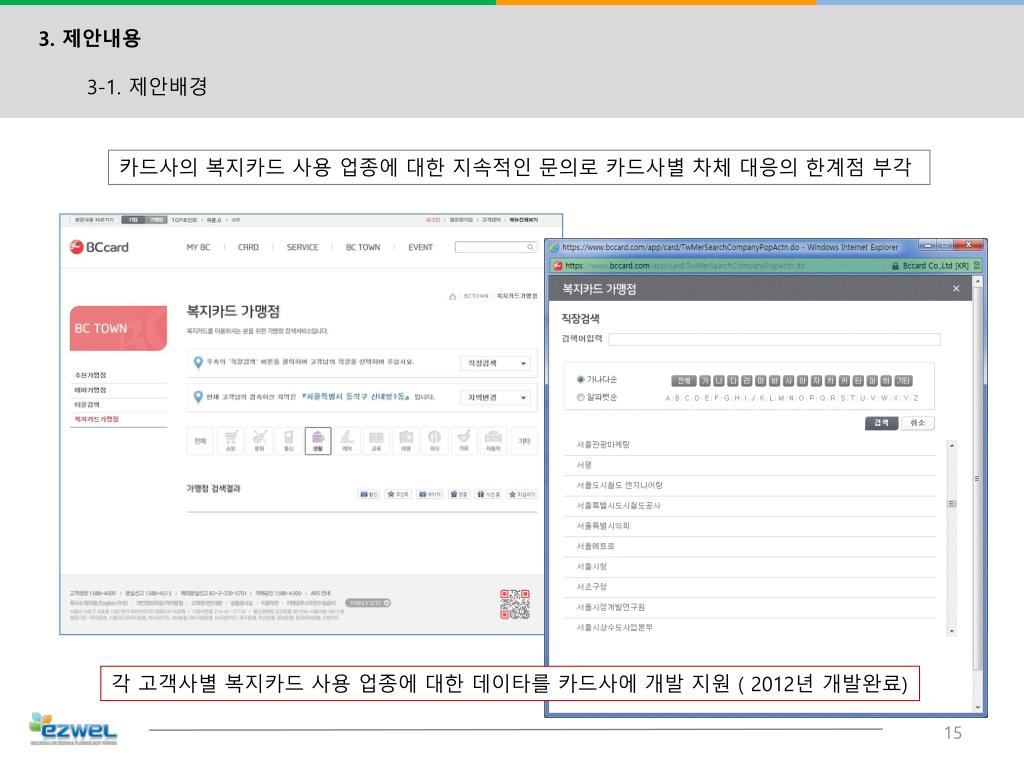Image resolution: width=1024 pixels, height=768 pixels.
Task: Select the dining fork-and-plate category icon
Action: pos(434,440)
